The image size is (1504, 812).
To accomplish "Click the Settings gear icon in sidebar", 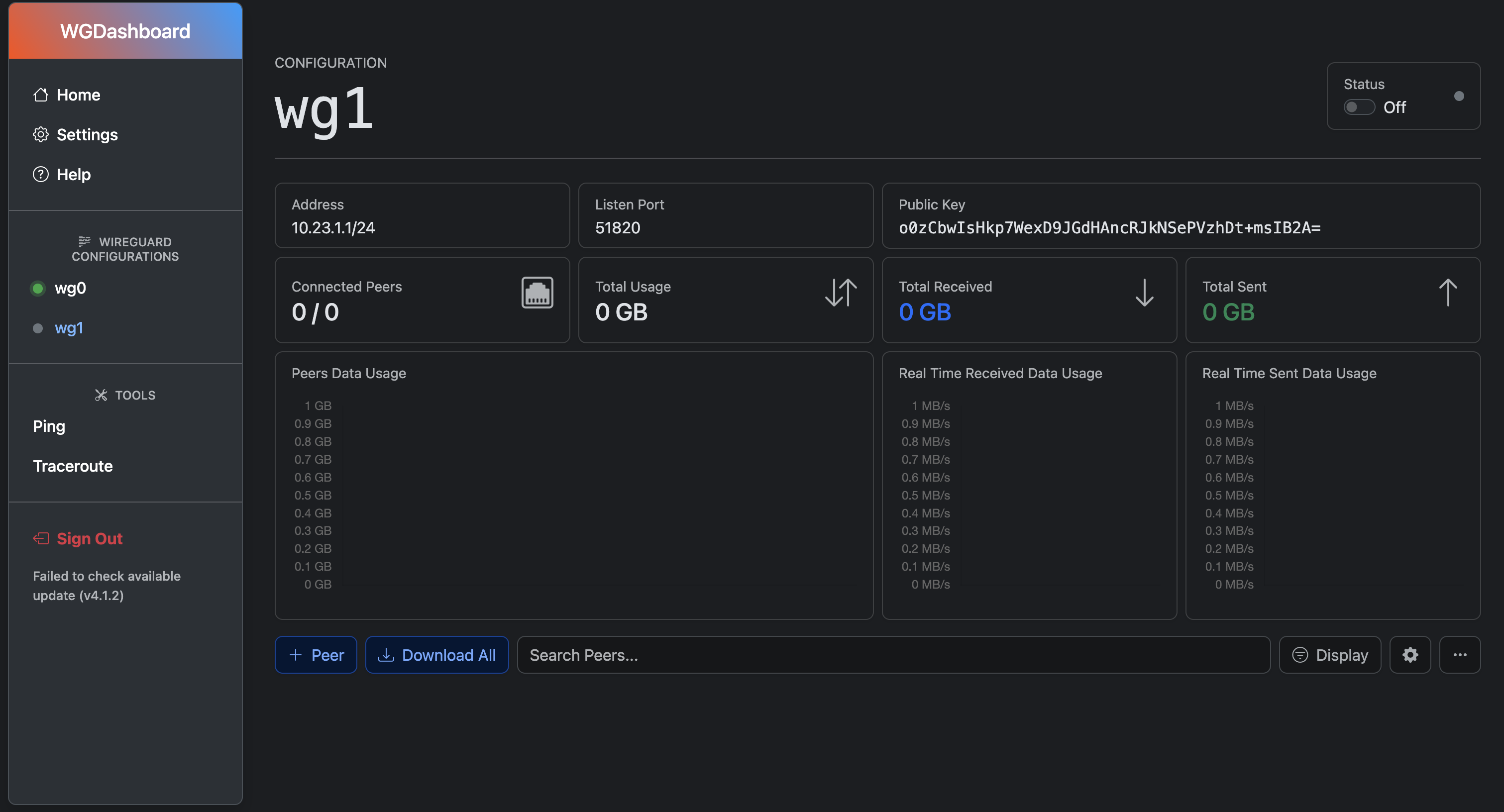I will [x=40, y=134].
